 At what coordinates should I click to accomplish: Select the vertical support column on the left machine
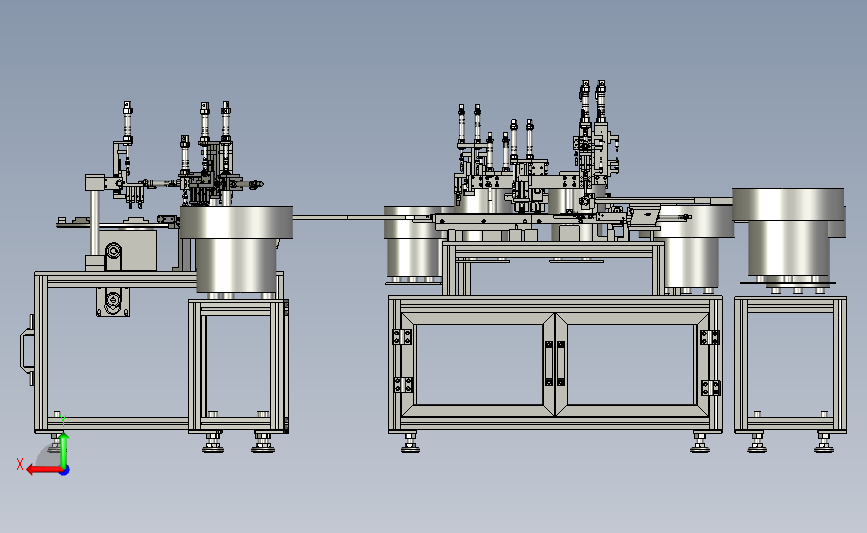[95, 222]
